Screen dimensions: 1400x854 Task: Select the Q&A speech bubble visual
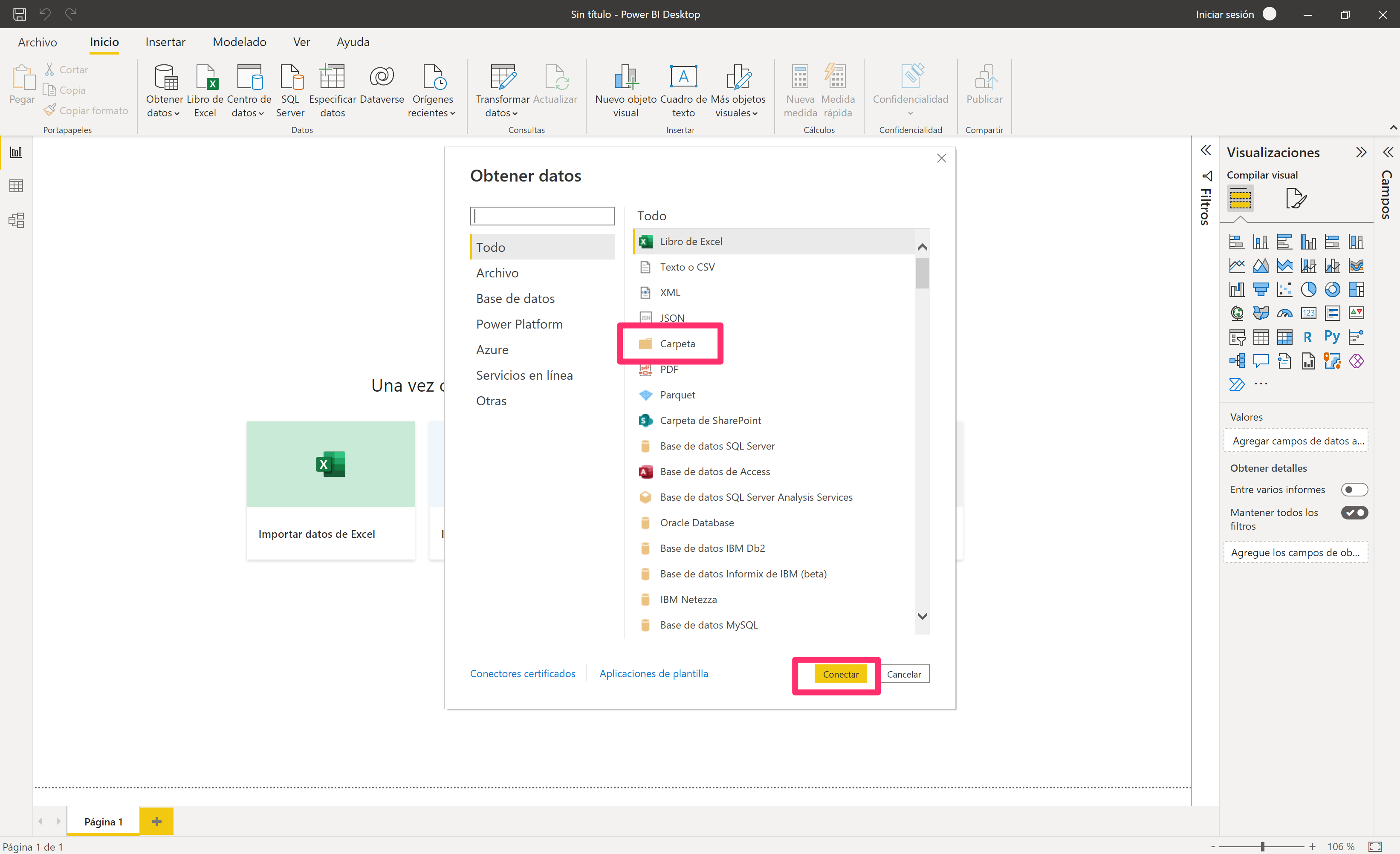pyautogui.click(x=1260, y=361)
